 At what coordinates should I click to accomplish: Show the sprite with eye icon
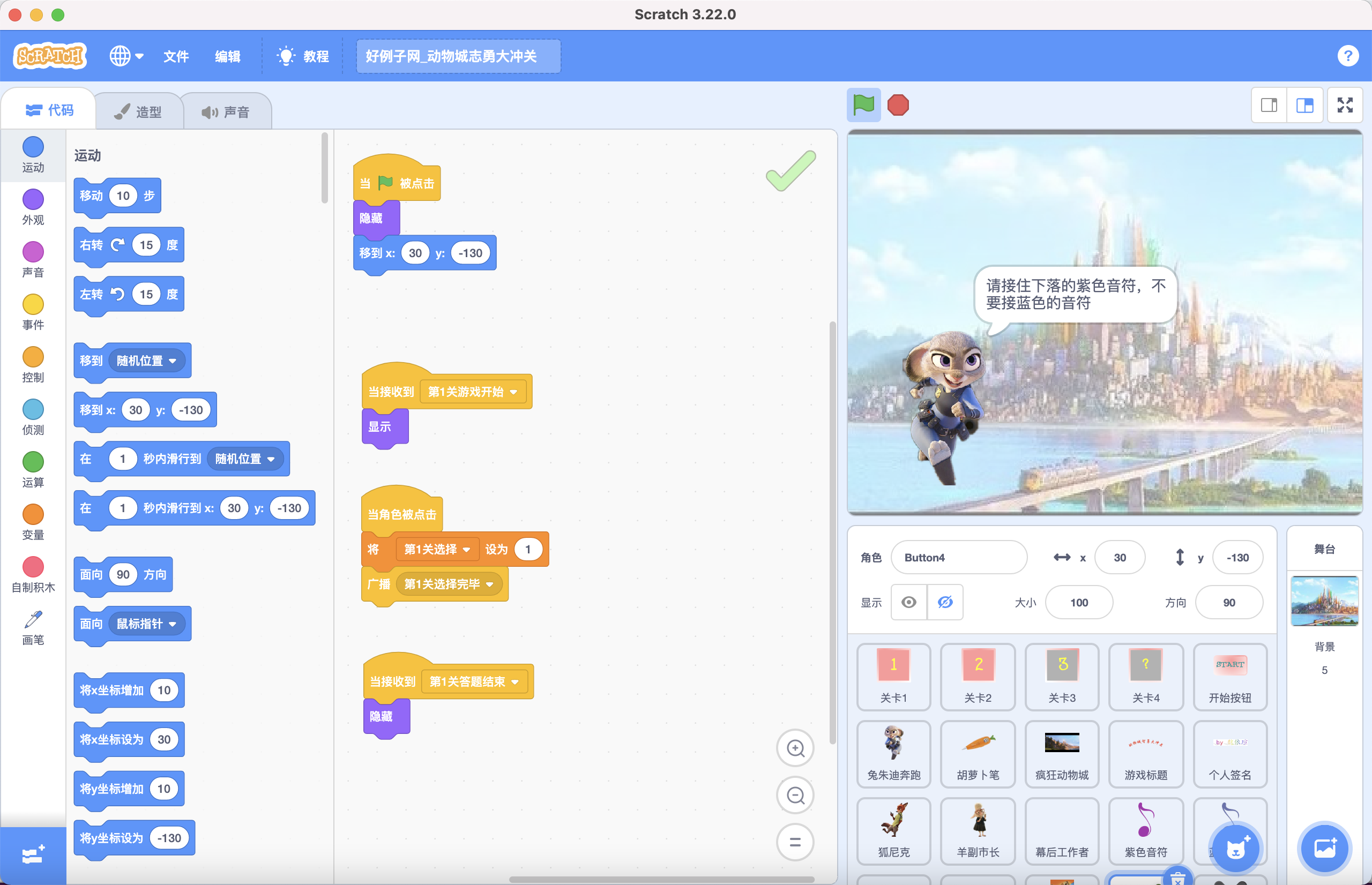[909, 602]
